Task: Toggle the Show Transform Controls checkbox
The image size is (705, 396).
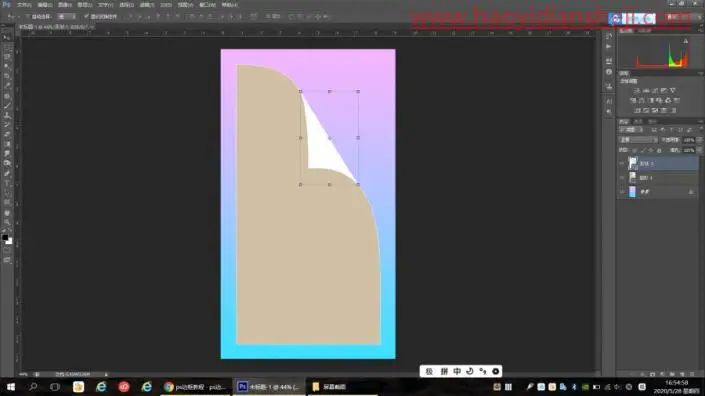Action: pos(86,17)
